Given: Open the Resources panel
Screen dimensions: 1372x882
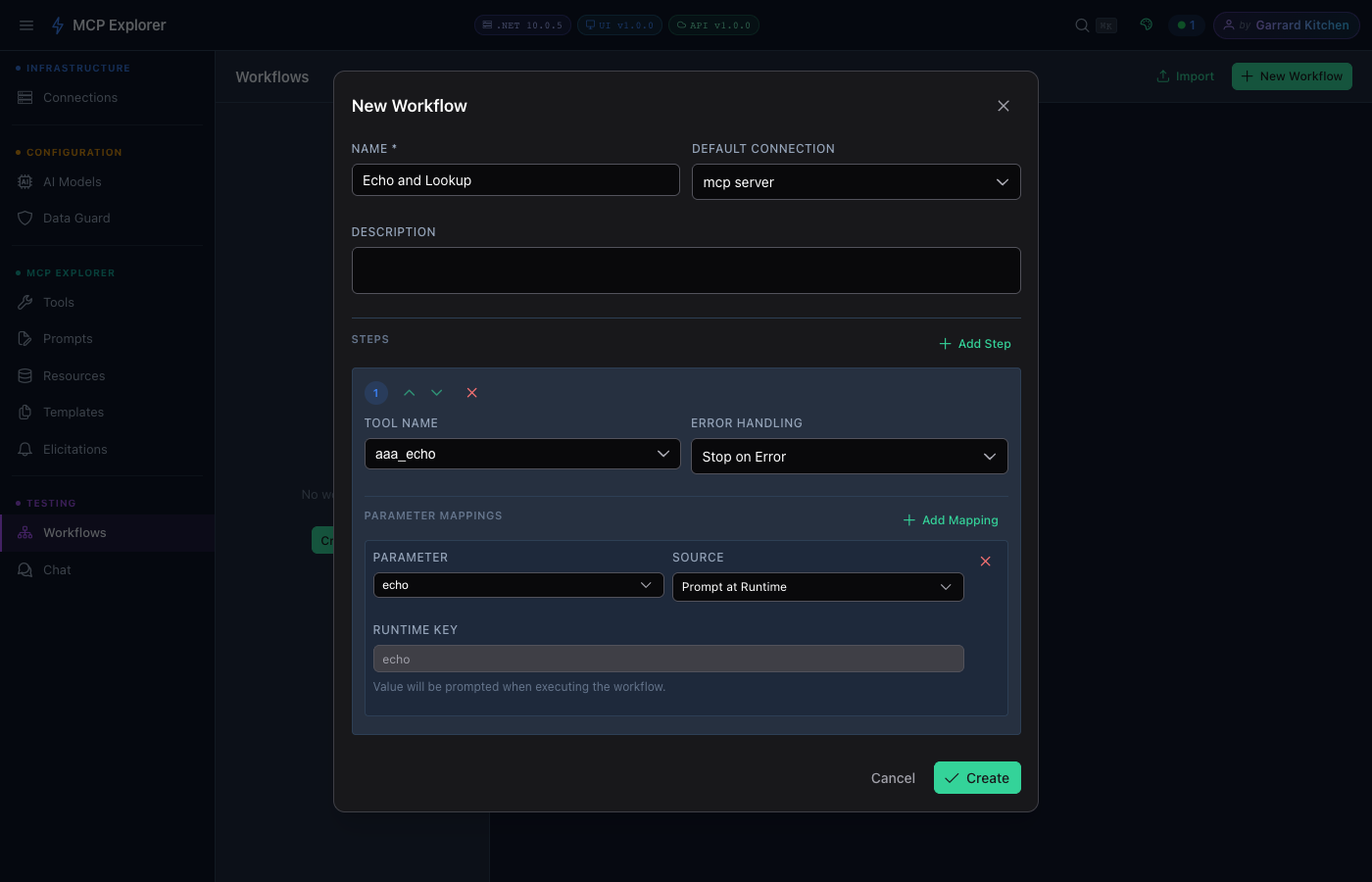Looking at the screenshot, I should coord(73,375).
